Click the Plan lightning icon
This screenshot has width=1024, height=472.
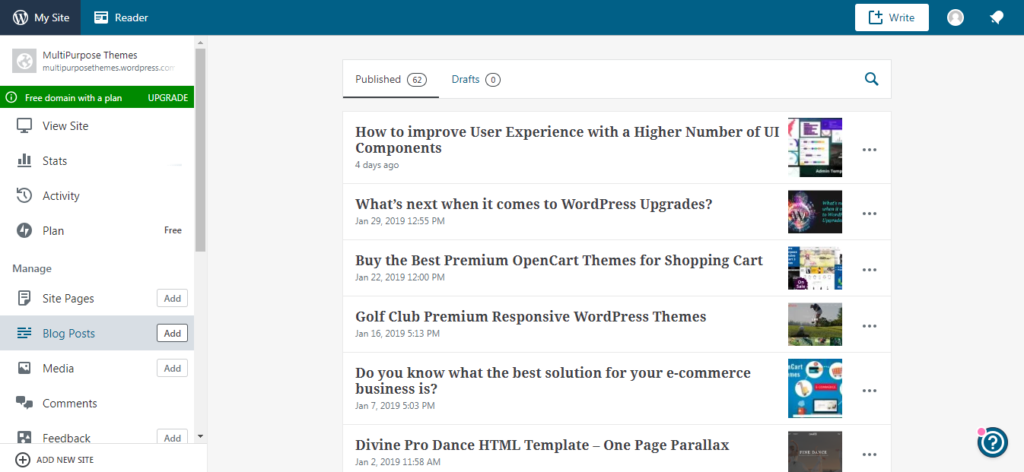pyautogui.click(x=24, y=230)
